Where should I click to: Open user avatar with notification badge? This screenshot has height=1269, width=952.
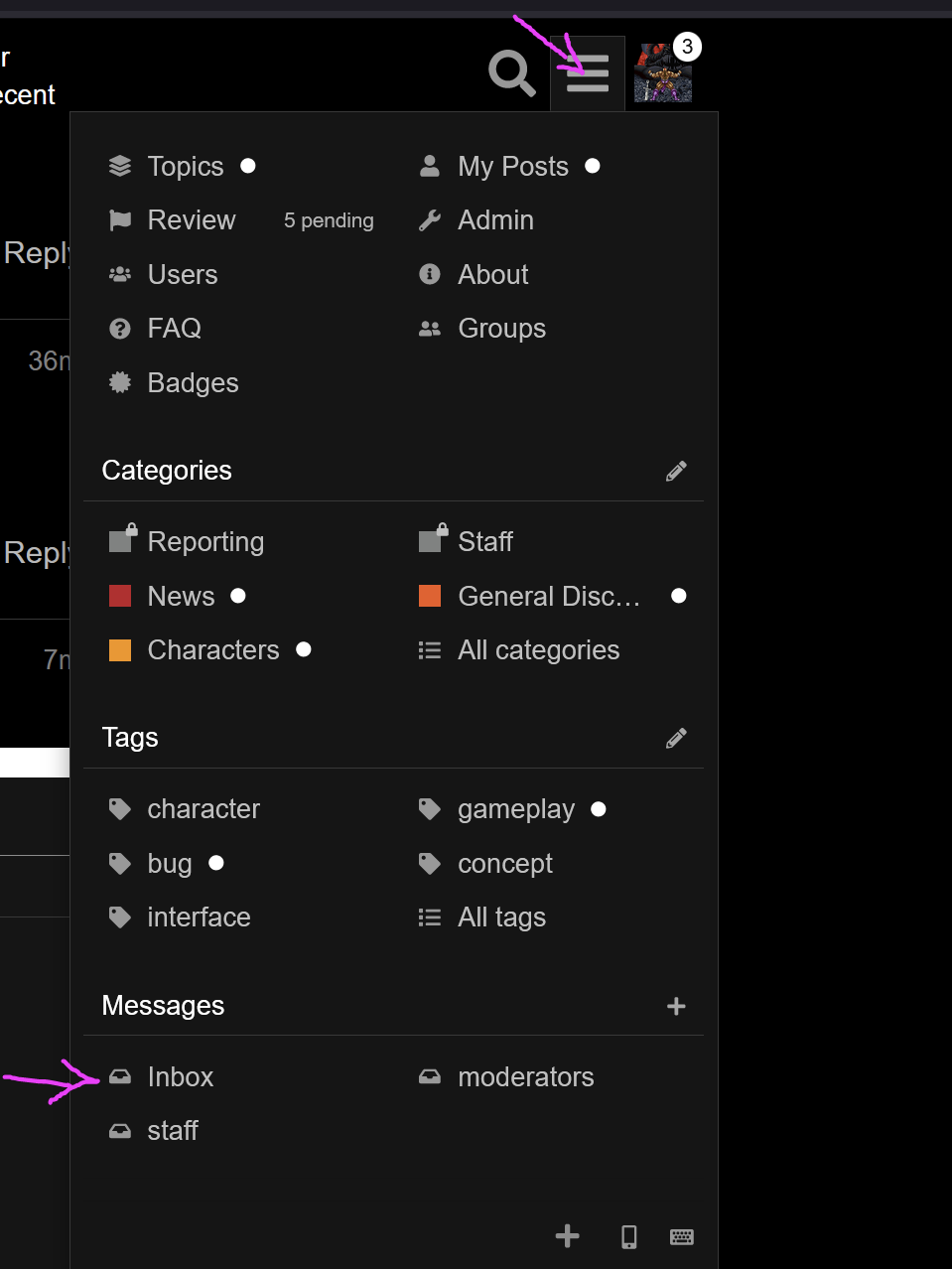click(x=663, y=72)
